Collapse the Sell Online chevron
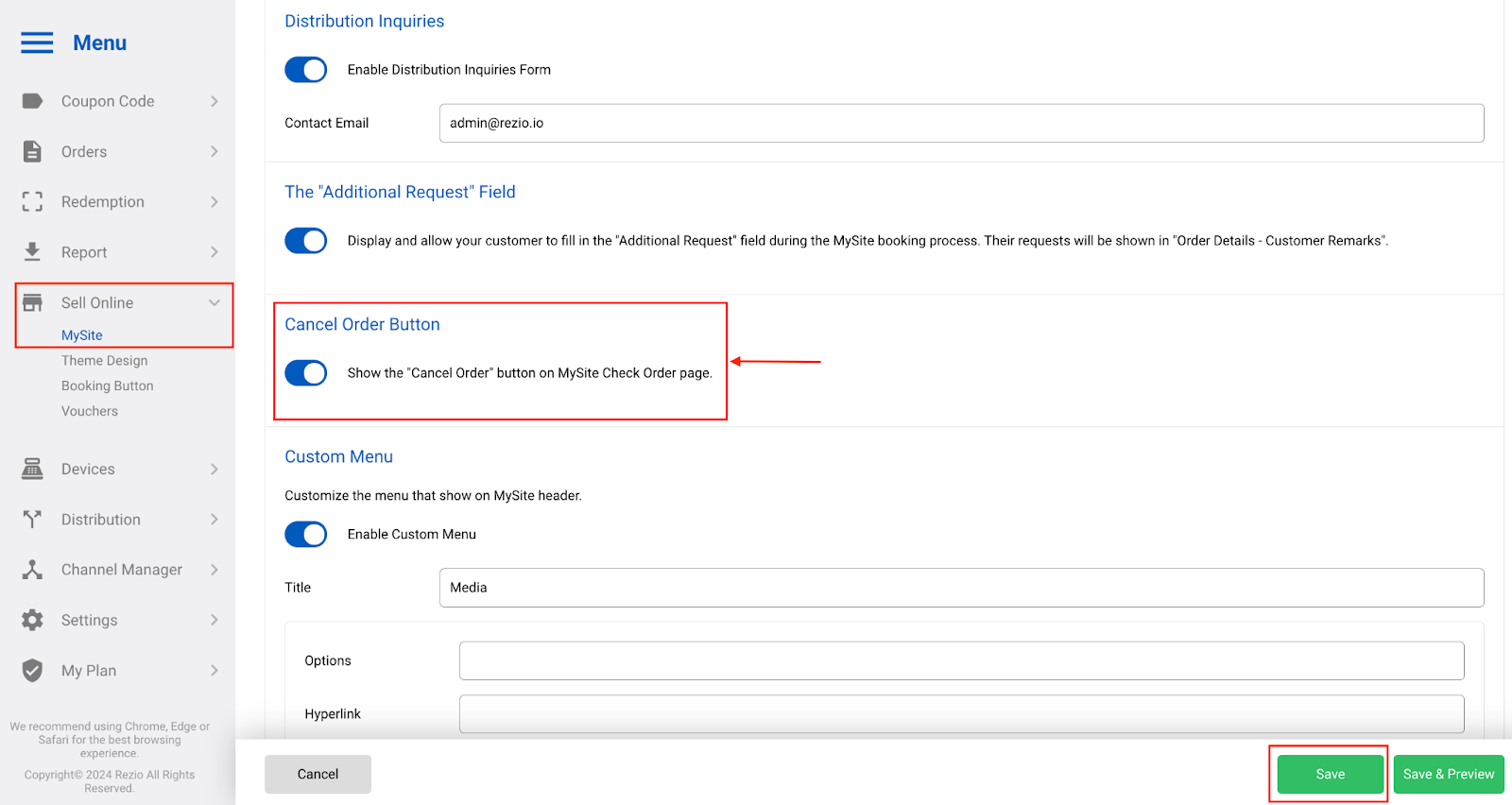The width and height of the screenshot is (1512, 805). [215, 302]
